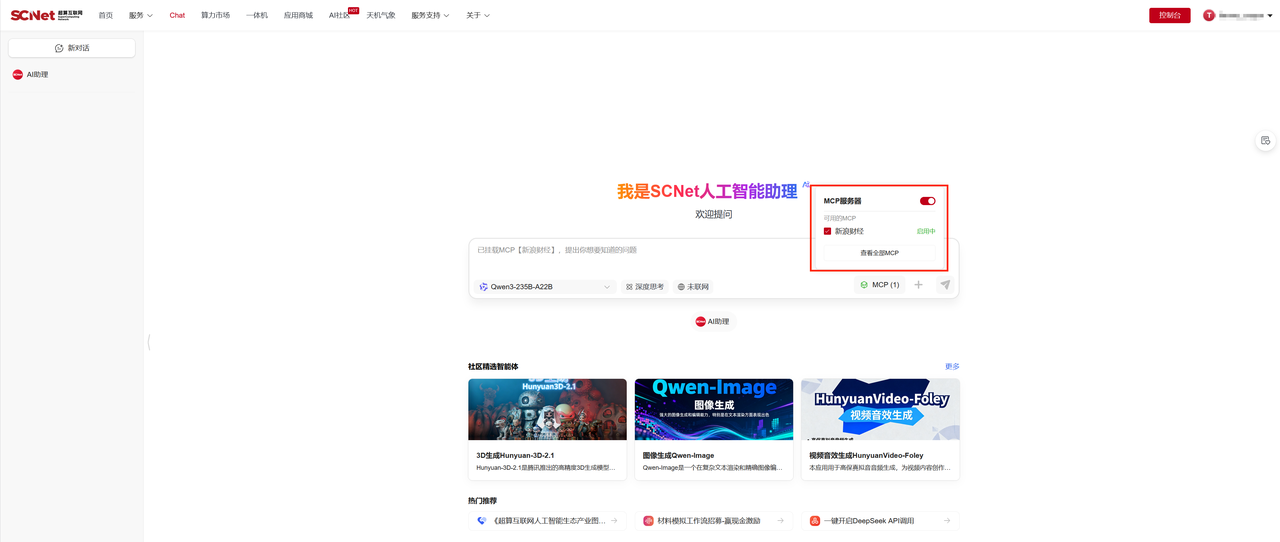Image resolution: width=1280 pixels, height=542 pixels.
Task: Toggle the 未联网 web search option
Action: pos(693,287)
